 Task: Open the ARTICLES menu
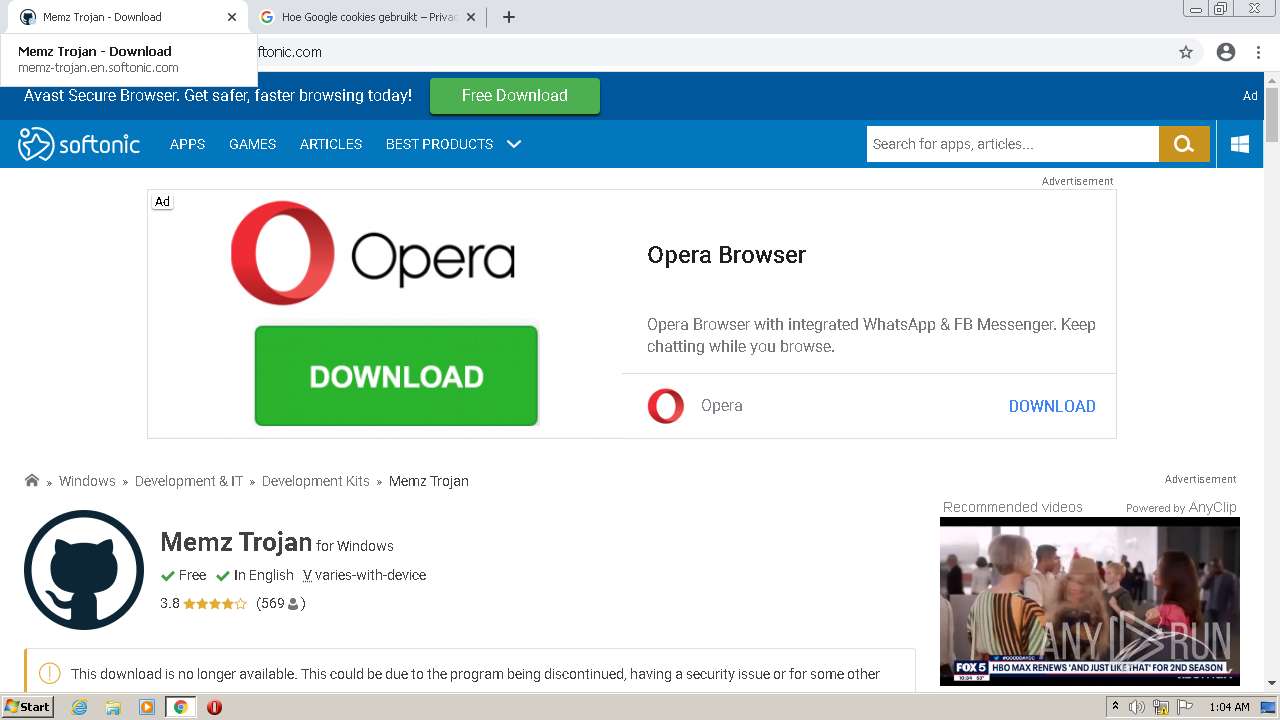(331, 144)
